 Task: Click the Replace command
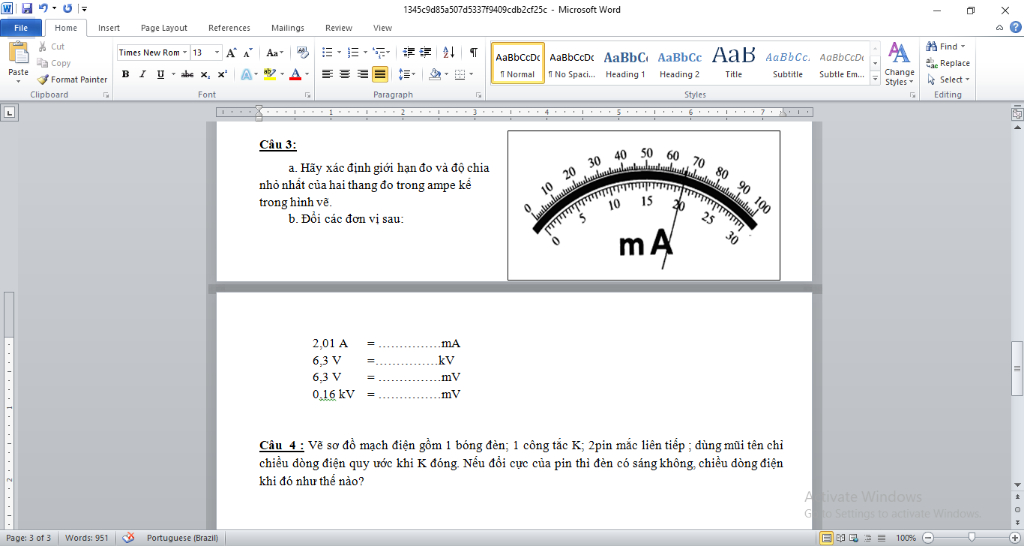(948, 63)
